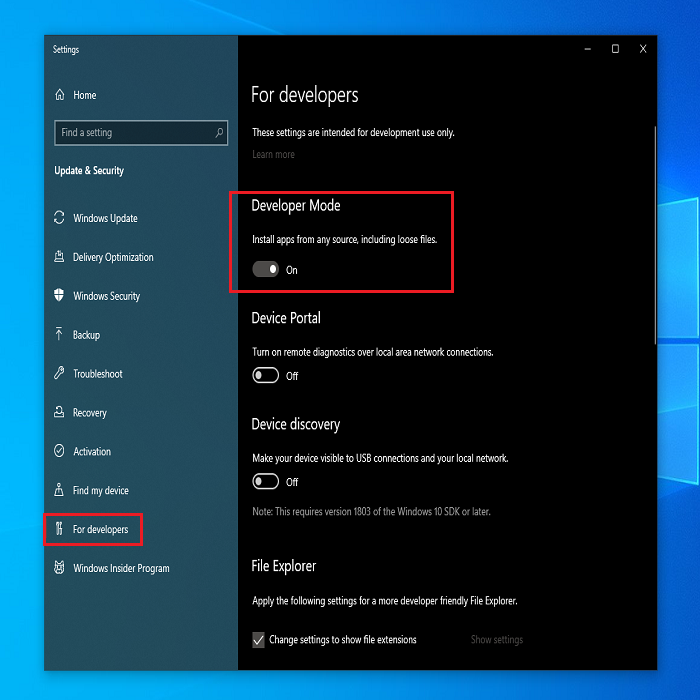The image size is (700, 700).
Task: Click the Home icon in sidebar
Action: point(60,95)
